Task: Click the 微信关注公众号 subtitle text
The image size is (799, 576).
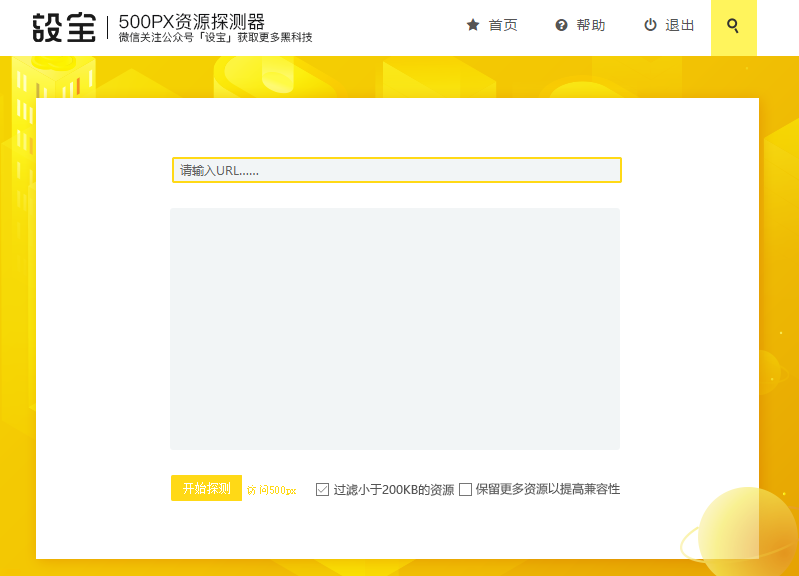Action: (x=216, y=38)
